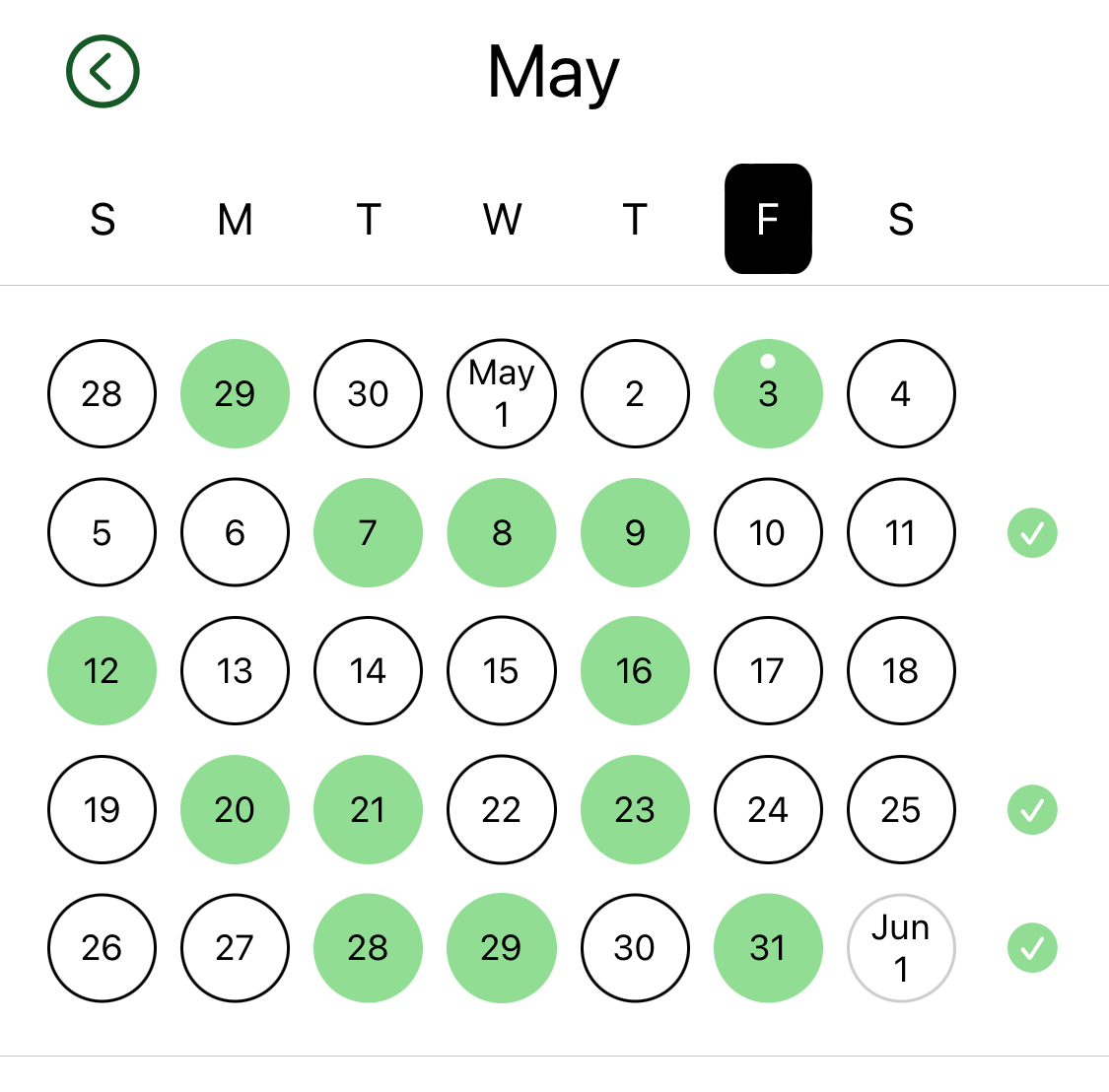Unmark the completed day May 16

(x=635, y=671)
